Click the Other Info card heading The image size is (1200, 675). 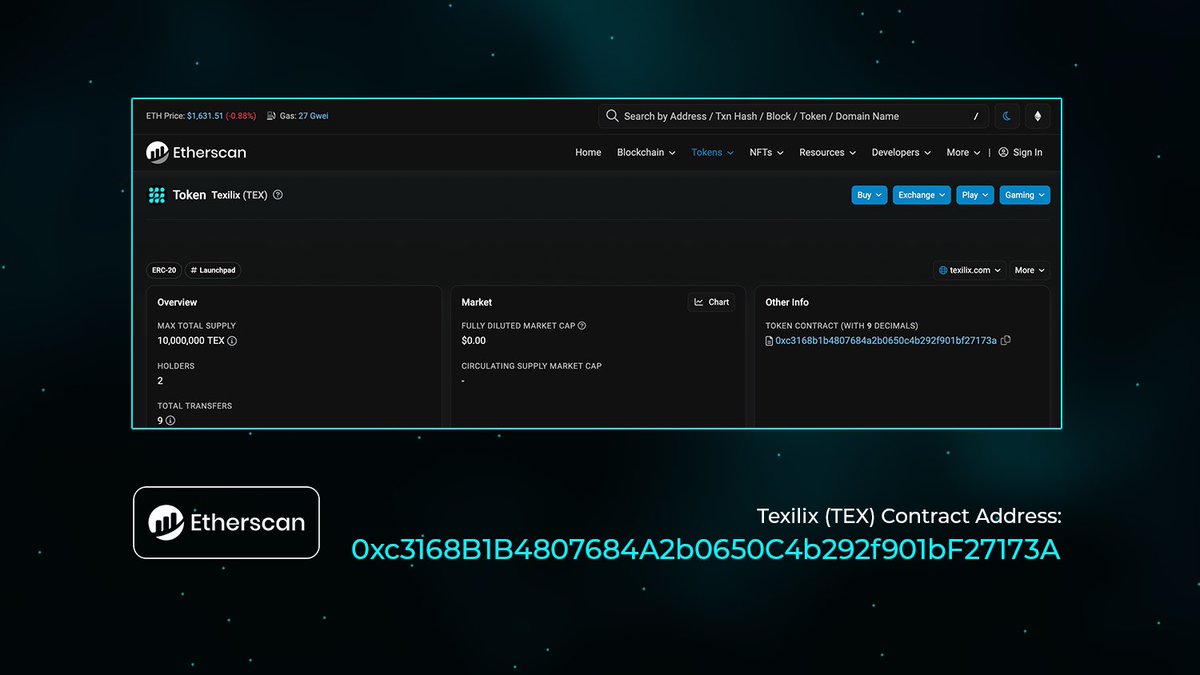[787, 302]
